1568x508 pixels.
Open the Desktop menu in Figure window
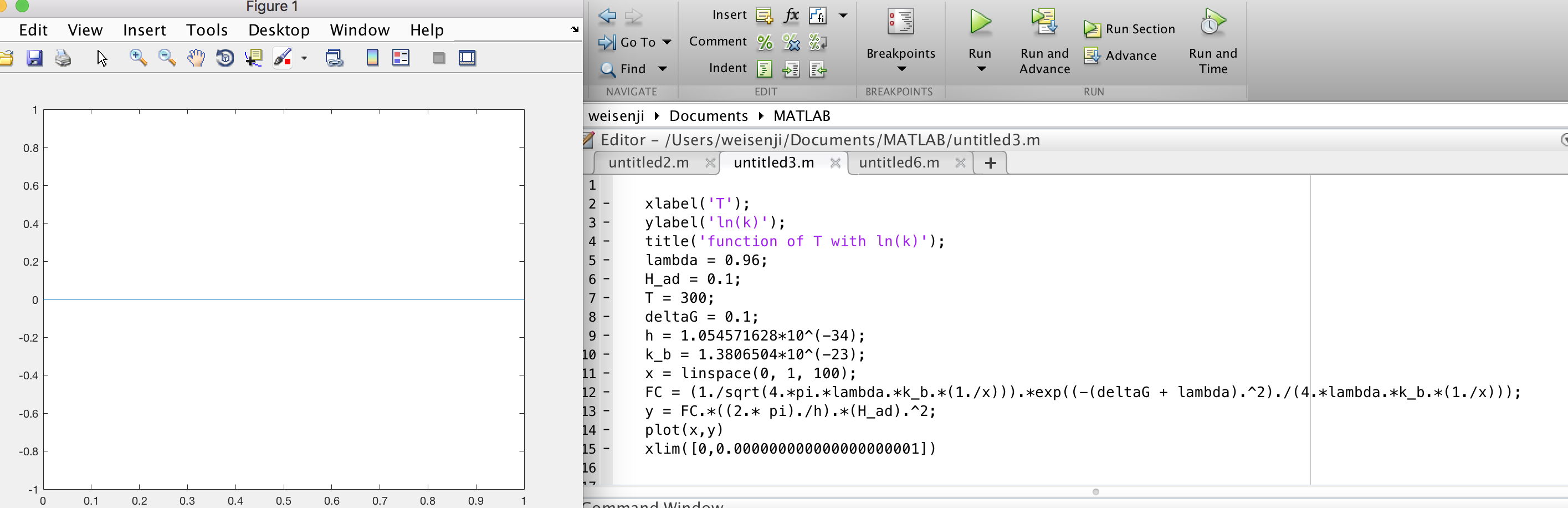coord(279,30)
